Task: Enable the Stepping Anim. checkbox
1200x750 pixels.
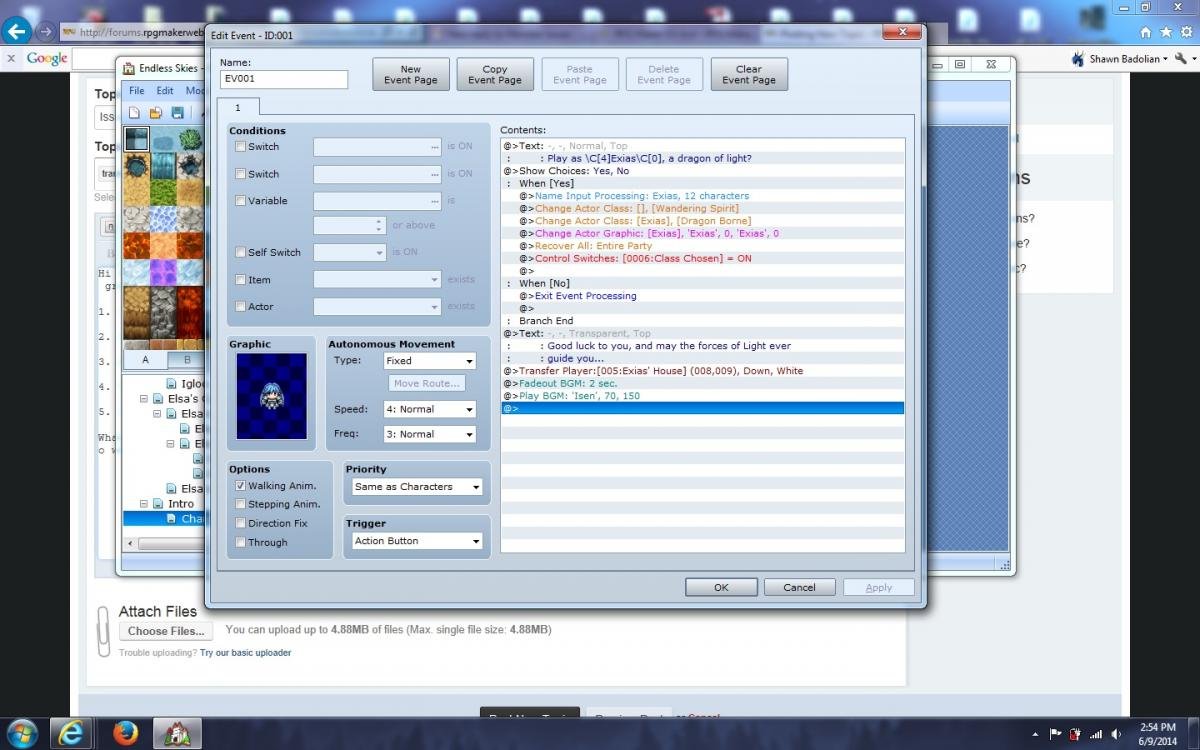Action: pyautogui.click(x=240, y=504)
